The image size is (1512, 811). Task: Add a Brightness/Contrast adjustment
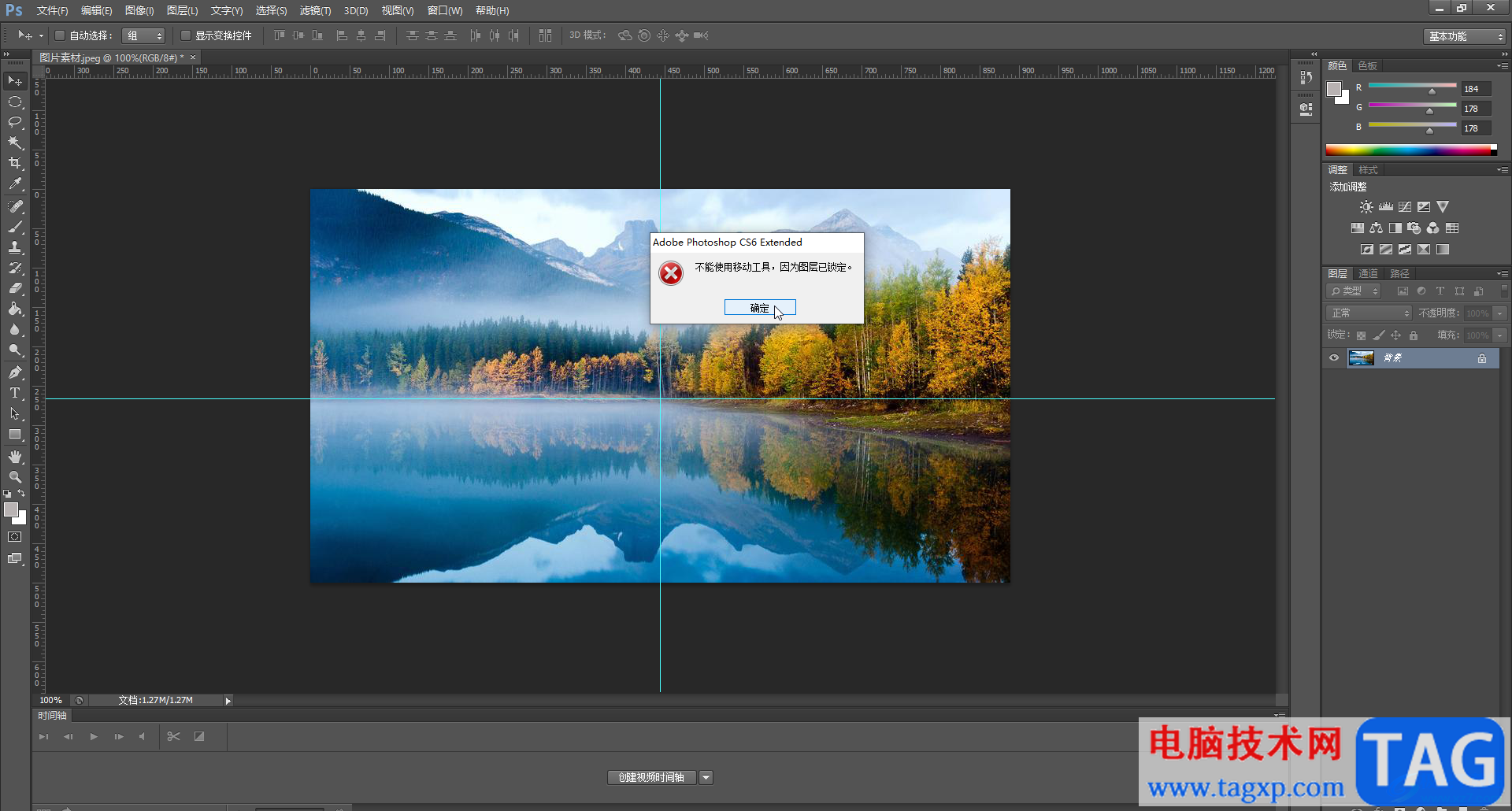pyautogui.click(x=1366, y=207)
